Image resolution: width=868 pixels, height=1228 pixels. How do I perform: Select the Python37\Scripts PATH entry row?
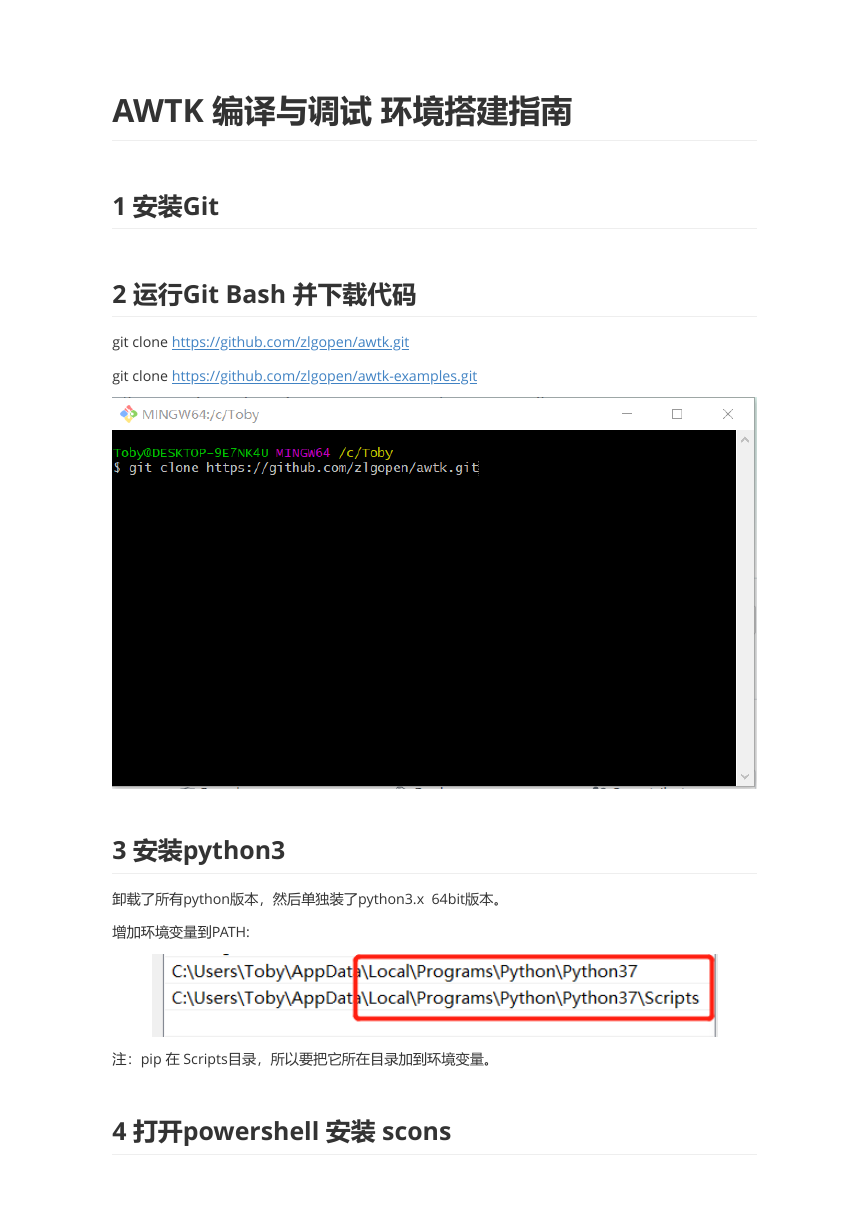point(435,998)
